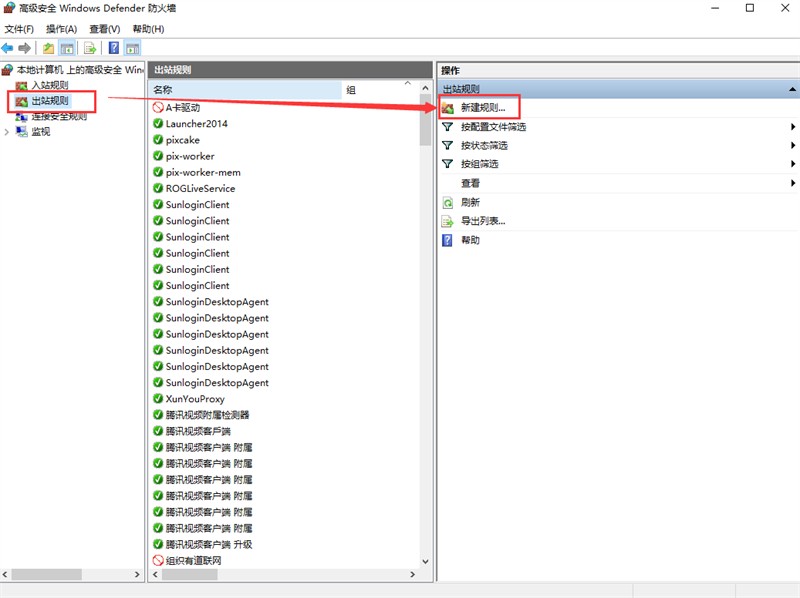The image size is (800, 598).
Task: Expand the 查看 submenu arrow
Action: 792,183
